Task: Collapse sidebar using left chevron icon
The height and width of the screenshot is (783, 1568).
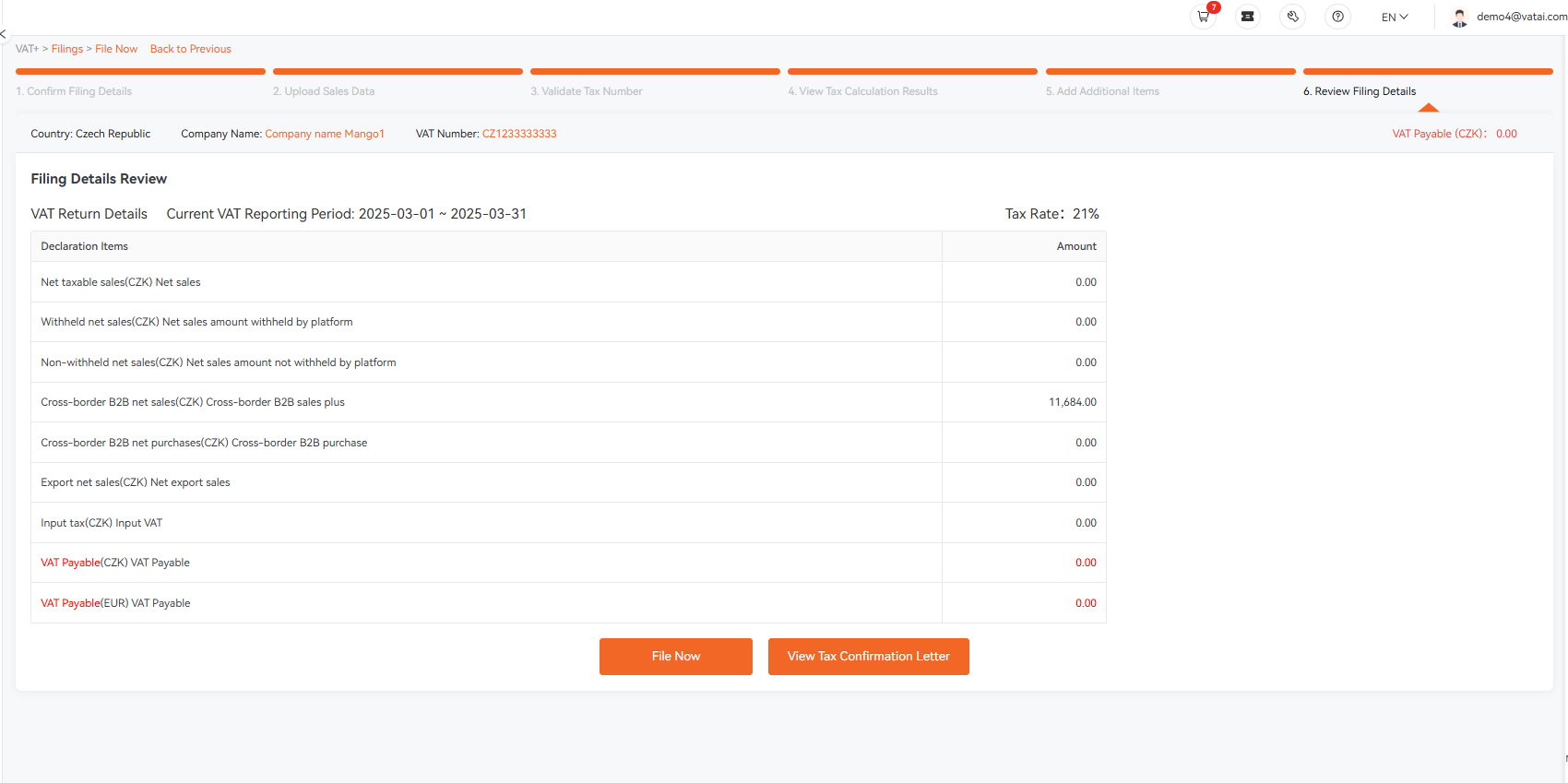Action: coord(3,34)
